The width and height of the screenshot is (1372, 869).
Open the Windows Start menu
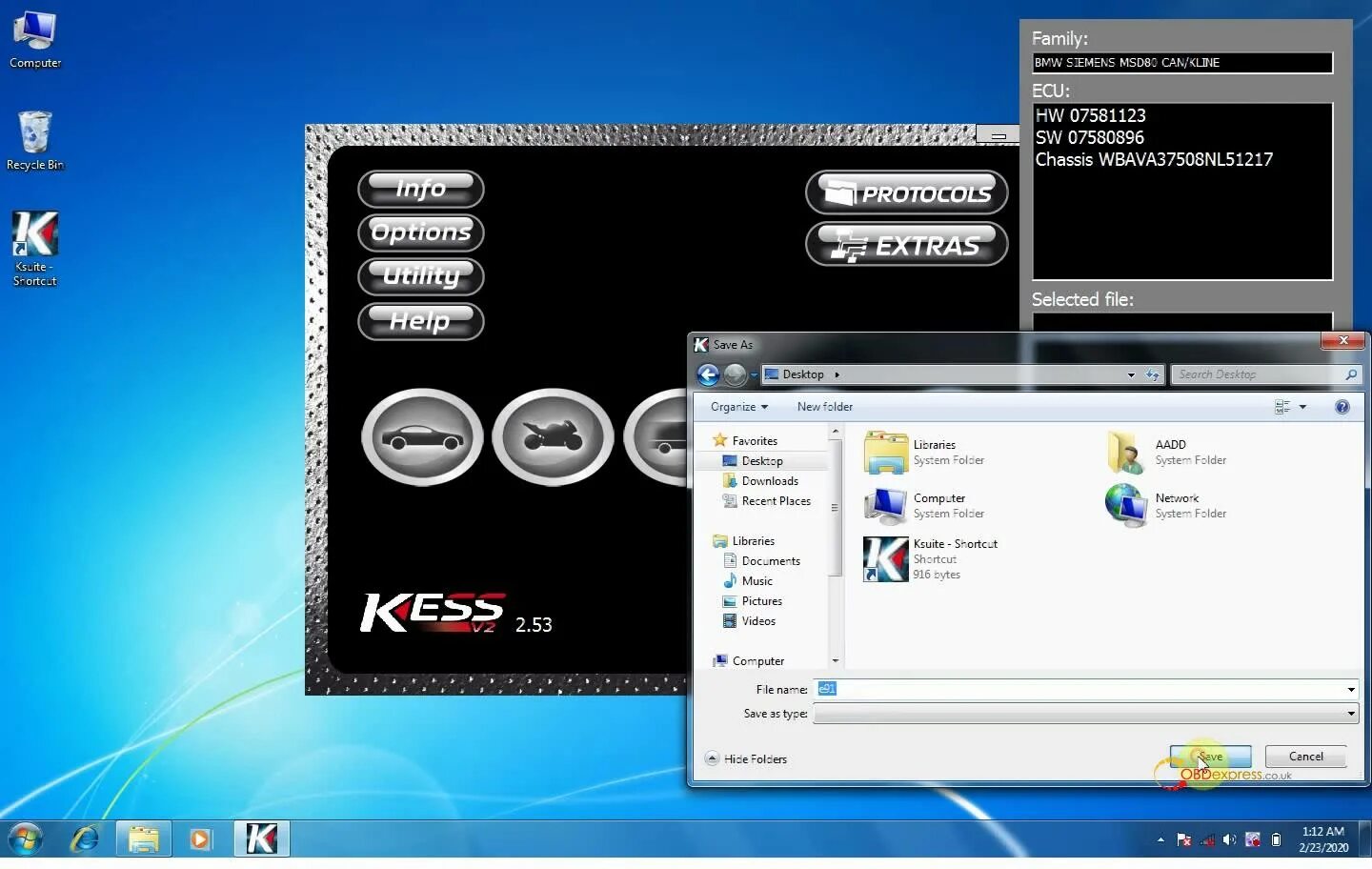(x=25, y=839)
